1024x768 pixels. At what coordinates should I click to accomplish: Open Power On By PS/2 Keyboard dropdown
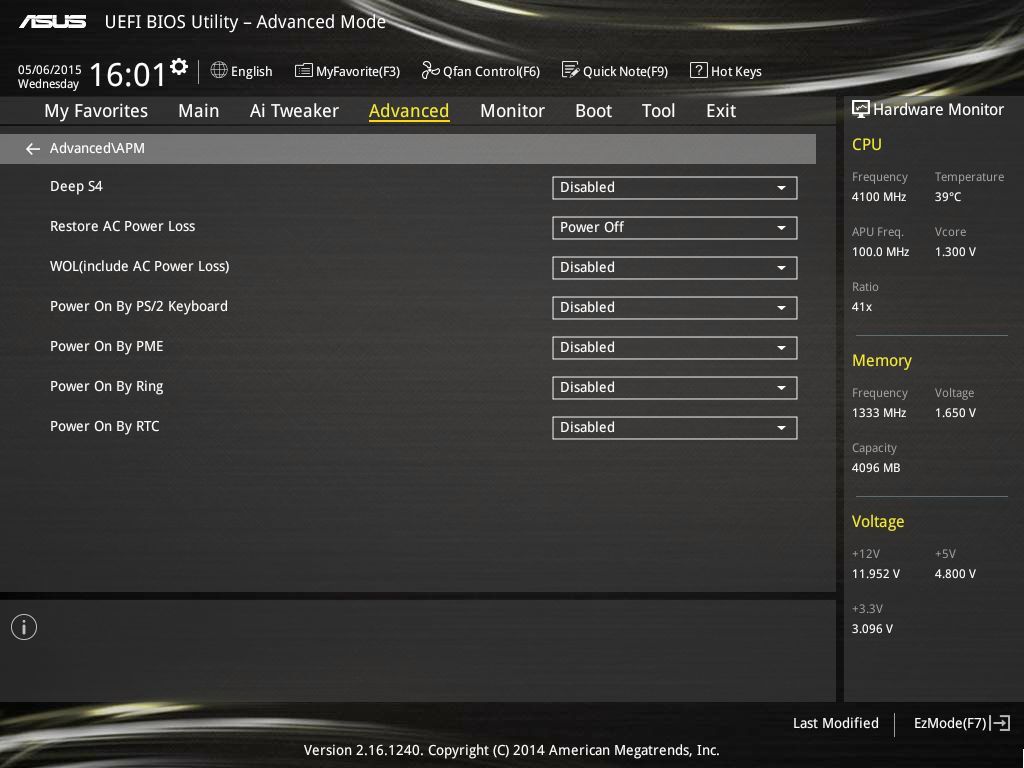click(x=675, y=308)
